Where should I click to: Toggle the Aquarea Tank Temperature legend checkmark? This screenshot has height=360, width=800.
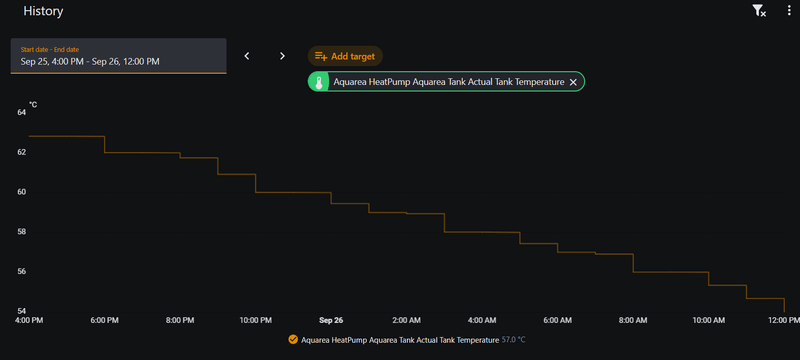[293, 340]
